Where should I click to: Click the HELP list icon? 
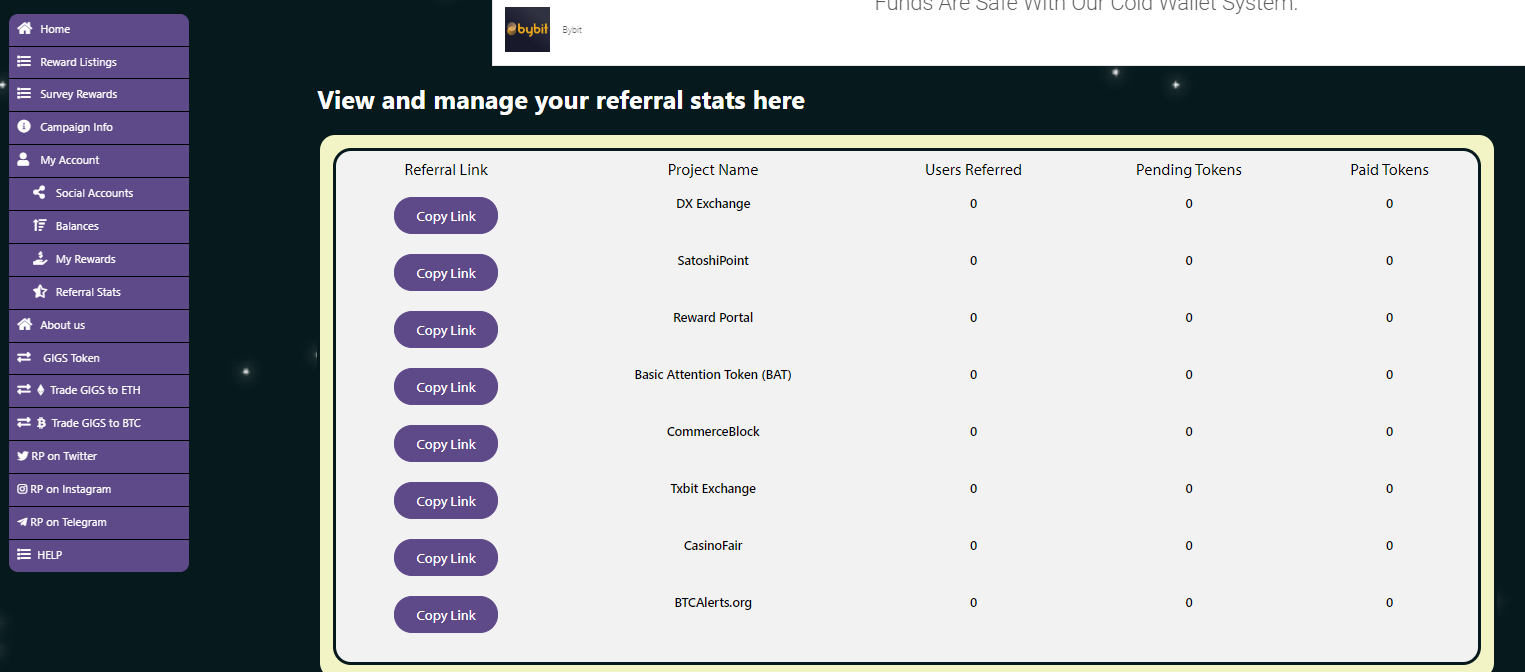[x=24, y=555]
